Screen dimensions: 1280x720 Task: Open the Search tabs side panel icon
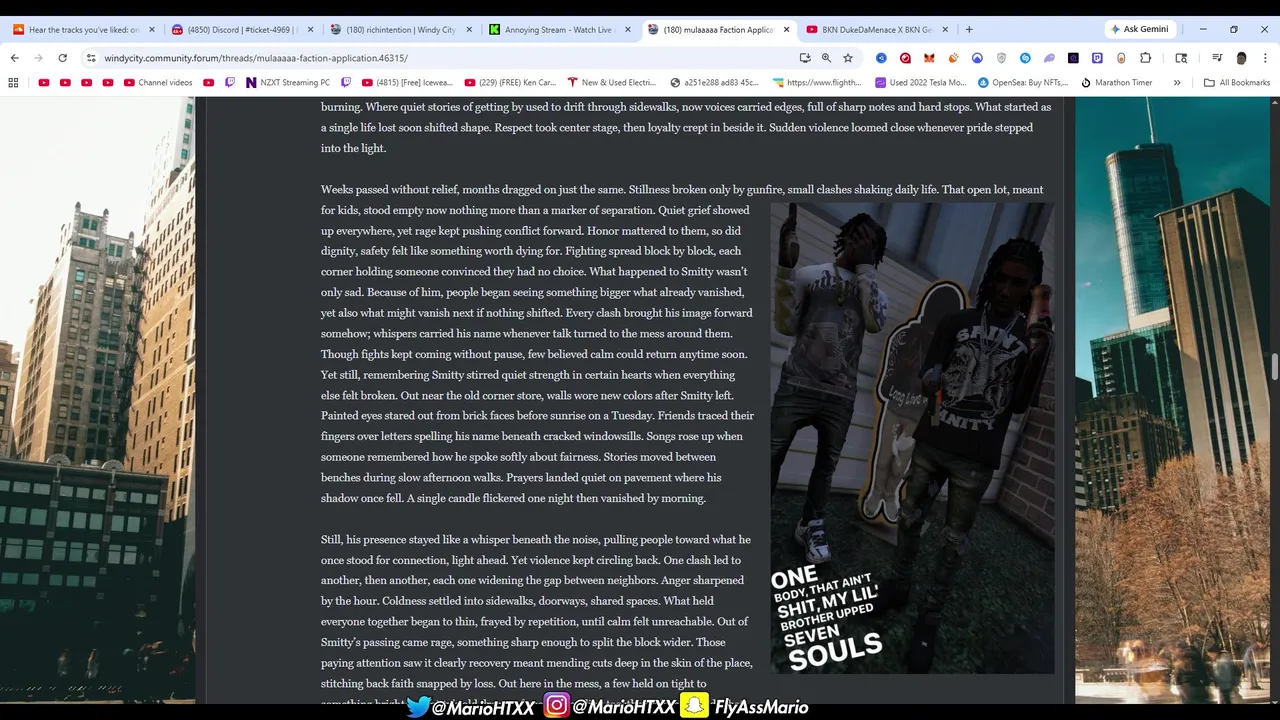click(x=1181, y=58)
